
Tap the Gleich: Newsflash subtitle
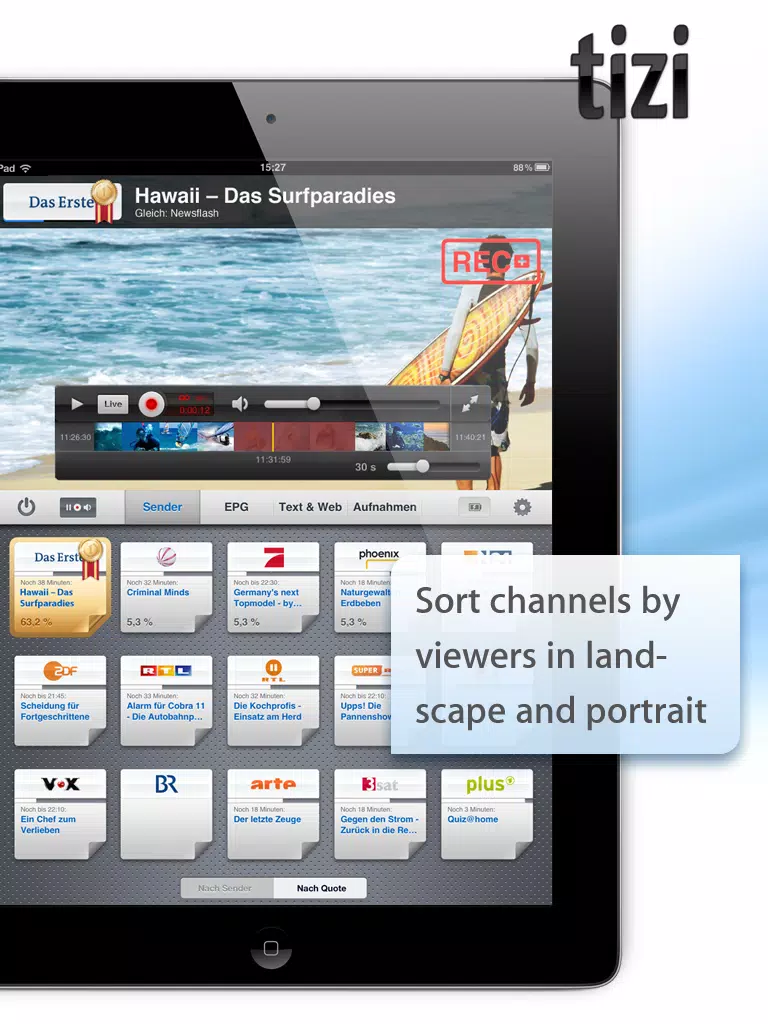tap(176, 213)
